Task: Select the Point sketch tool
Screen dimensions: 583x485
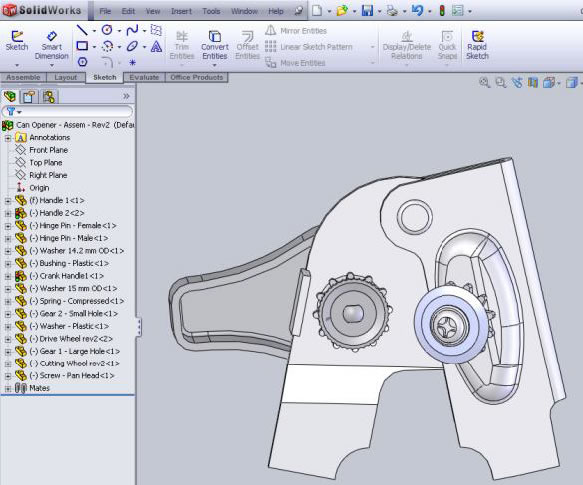Action: tap(132, 62)
